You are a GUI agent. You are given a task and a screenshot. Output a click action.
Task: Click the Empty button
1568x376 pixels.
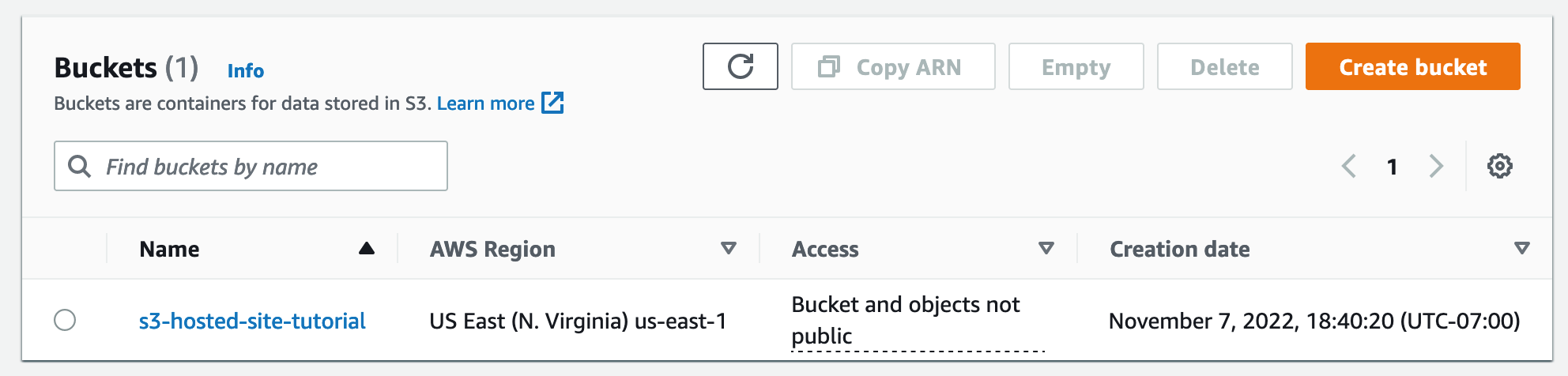click(1076, 66)
